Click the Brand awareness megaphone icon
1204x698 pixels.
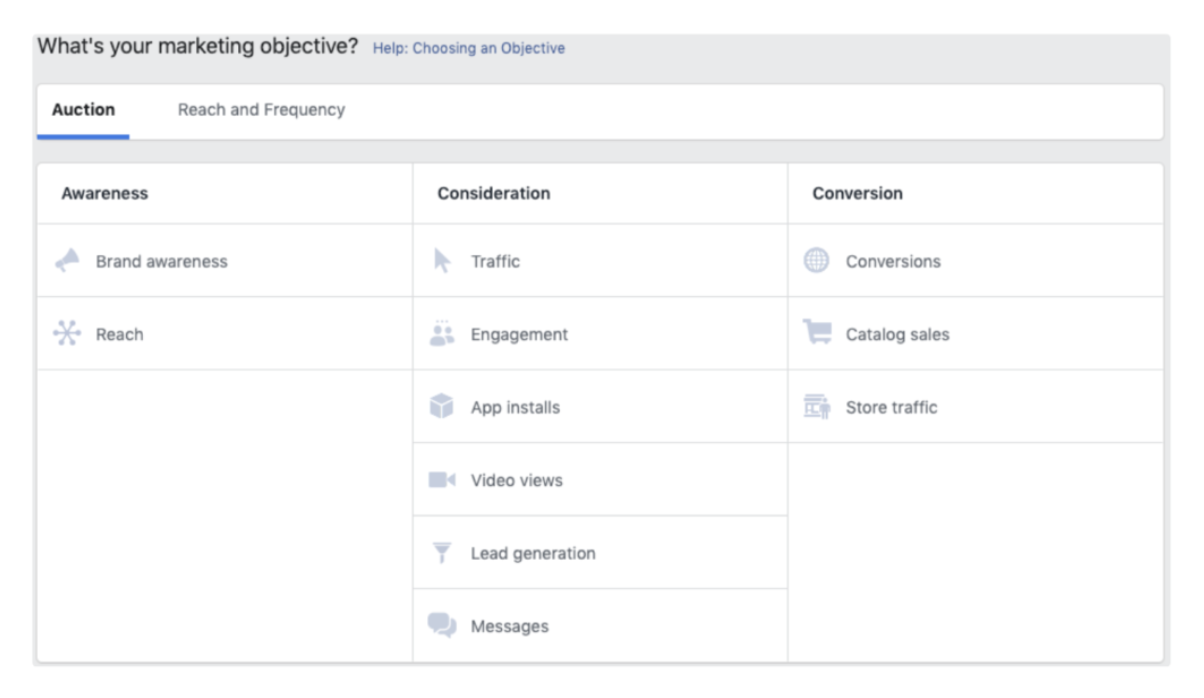click(x=67, y=261)
